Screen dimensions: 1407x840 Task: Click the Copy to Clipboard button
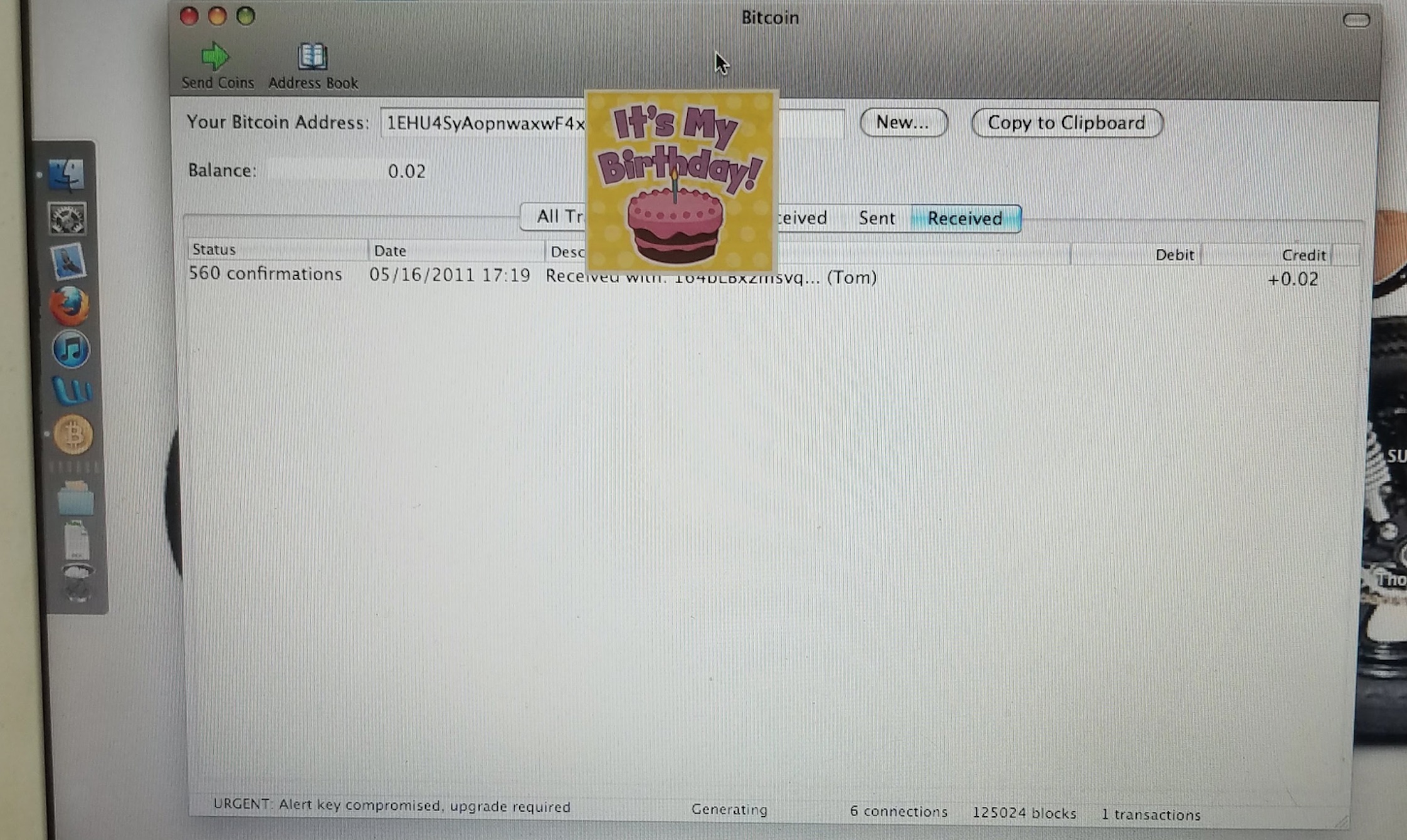click(x=1067, y=123)
